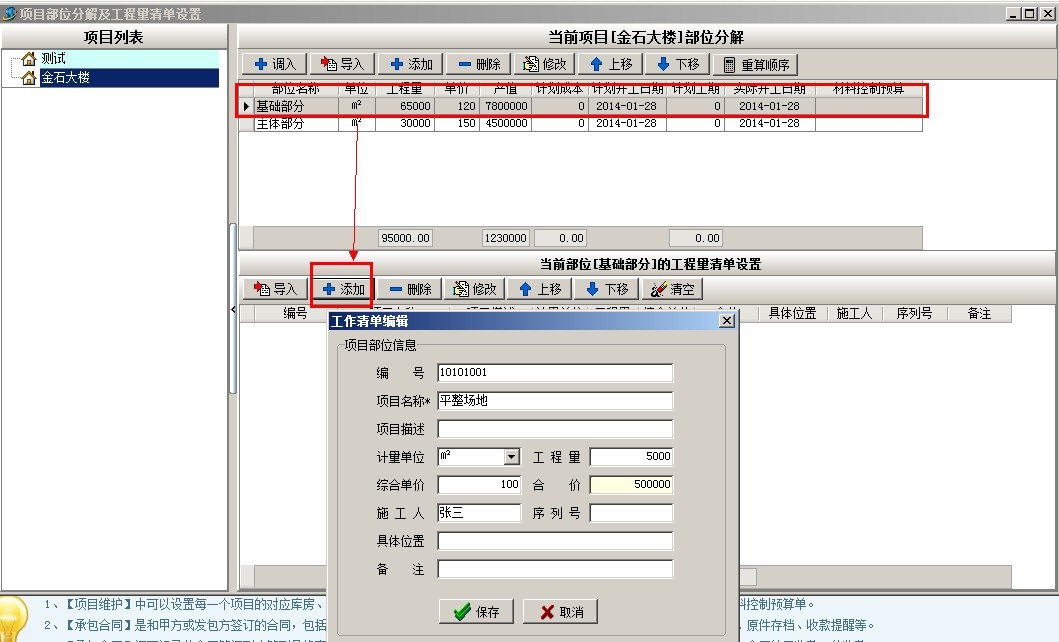This screenshot has height=642, width=1059.
Task: Open the 计量单位 dropdown
Action: click(512, 457)
